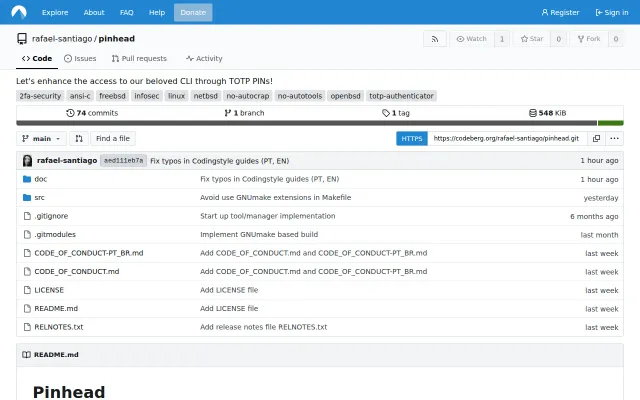
Task: Click the README.md book icon in header
Action: tap(27, 355)
